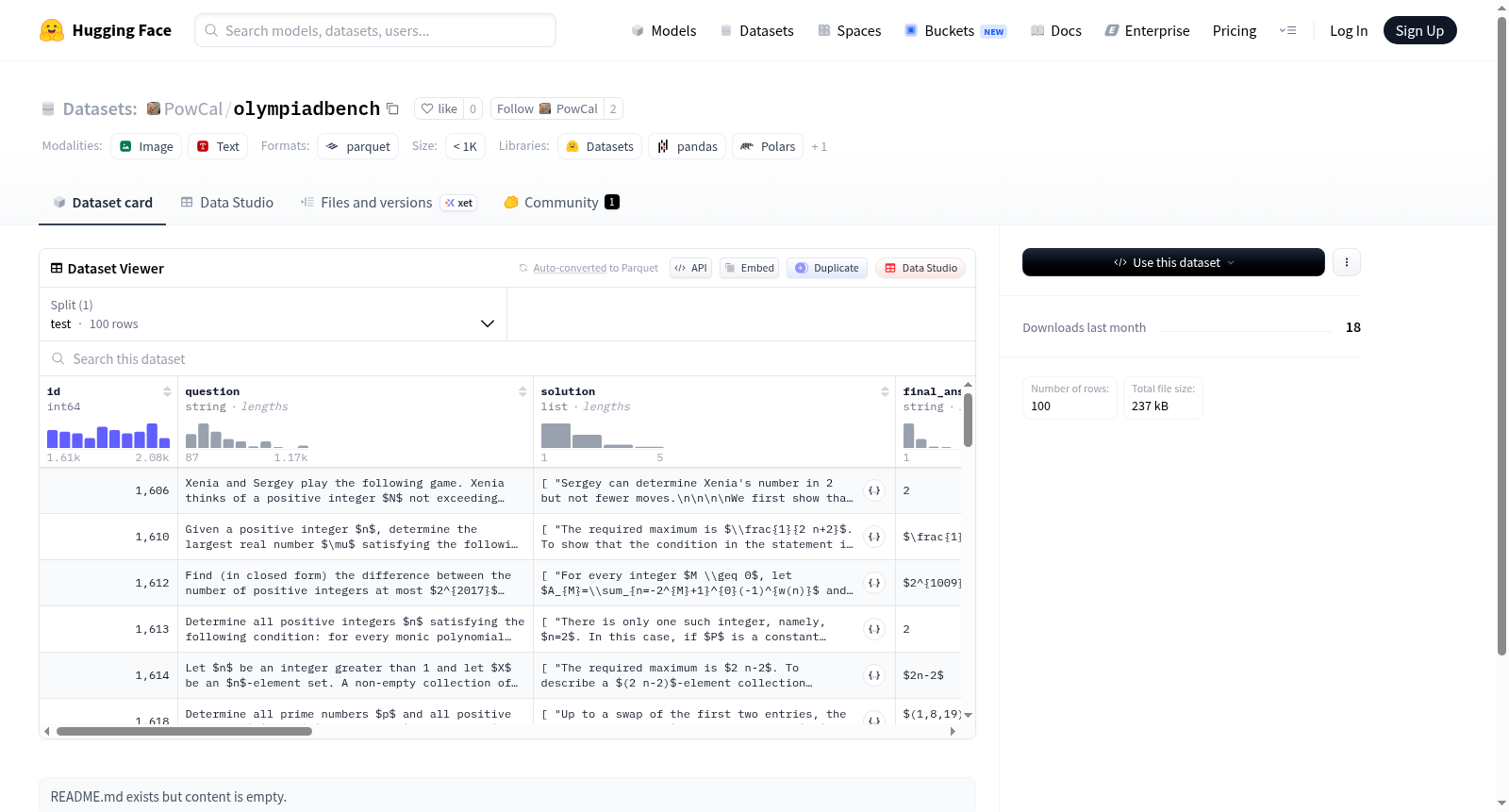This screenshot has width=1509, height=812.
Task: Sort by the solution column
Action: 885,391
